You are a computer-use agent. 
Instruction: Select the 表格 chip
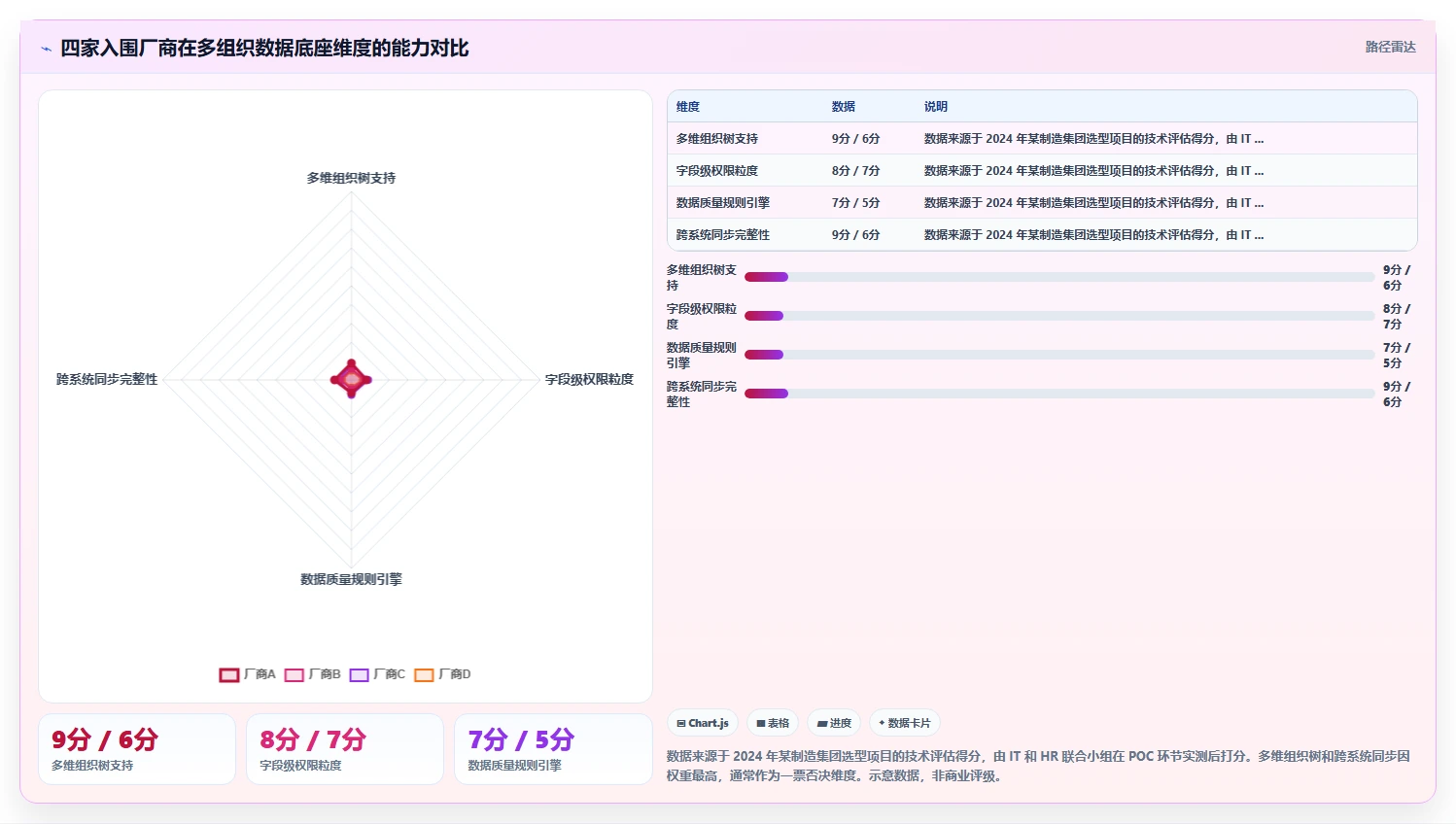point(773,723)
